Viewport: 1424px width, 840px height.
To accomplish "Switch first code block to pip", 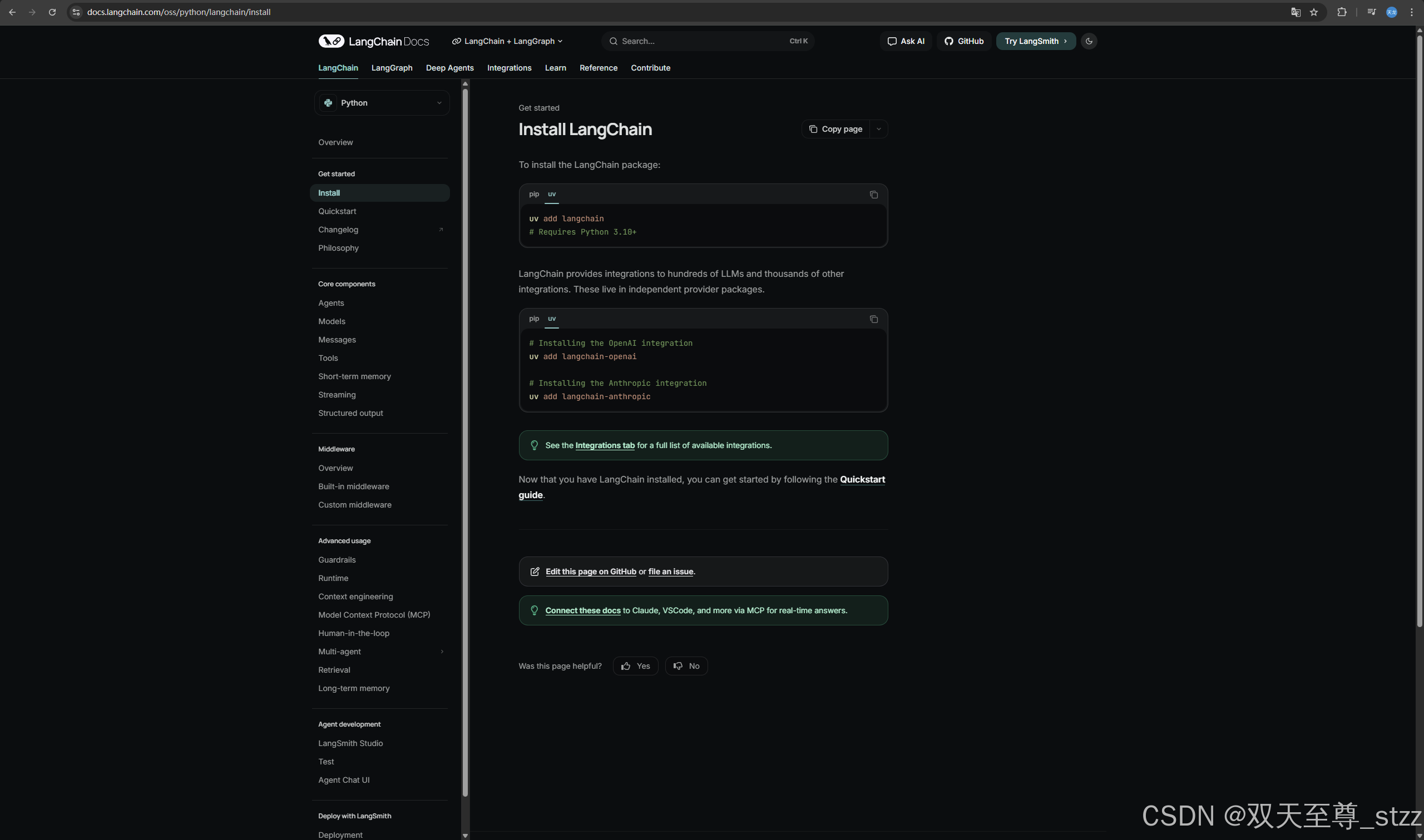I will [x=534, y=194].
